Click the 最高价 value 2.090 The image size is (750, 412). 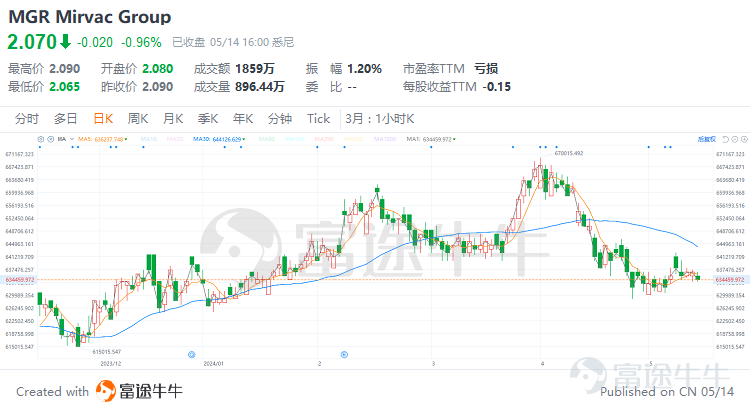click(65, 69)
